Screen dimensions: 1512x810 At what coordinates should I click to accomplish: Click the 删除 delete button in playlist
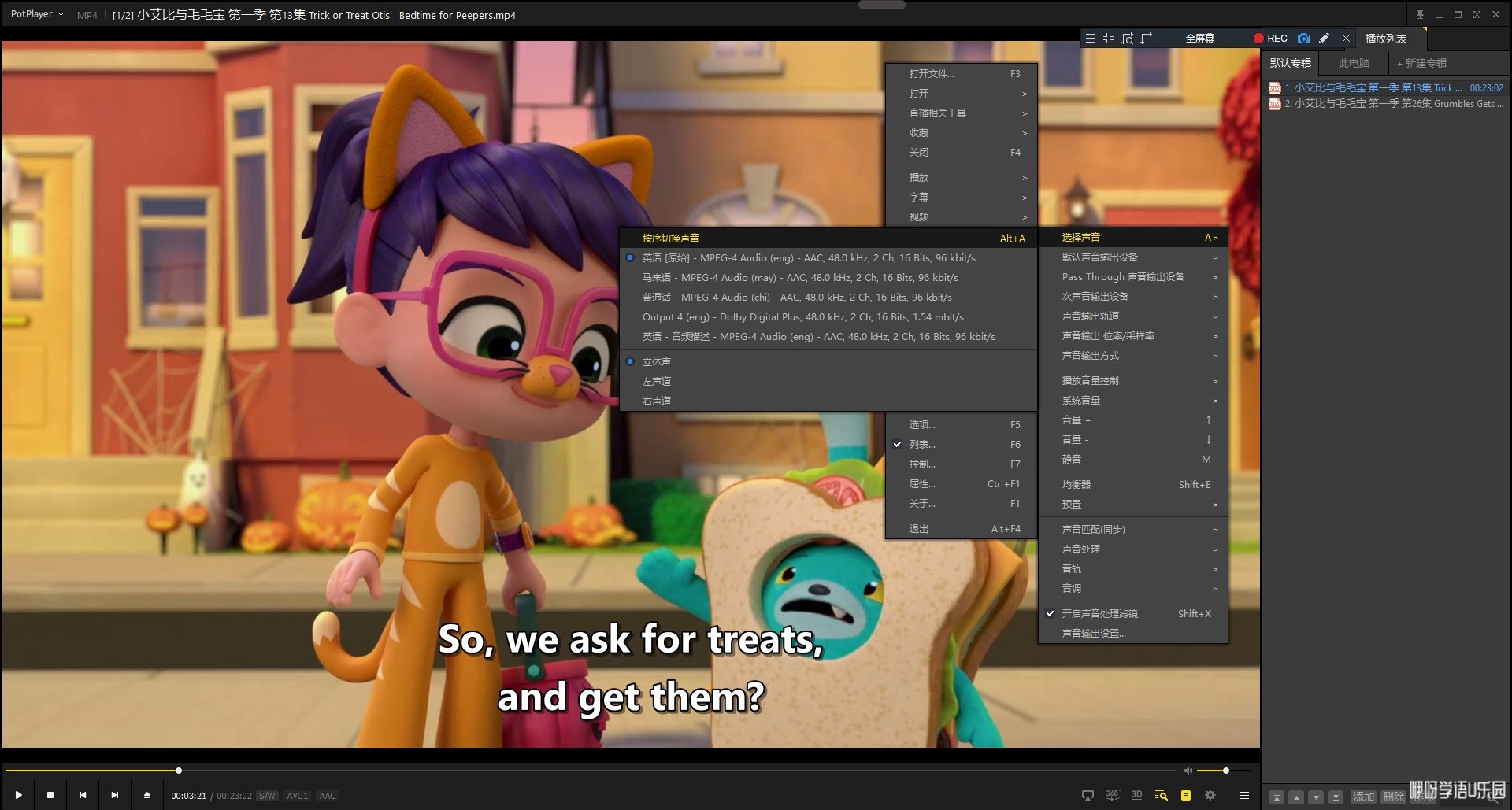click(x=1394, y=797)
